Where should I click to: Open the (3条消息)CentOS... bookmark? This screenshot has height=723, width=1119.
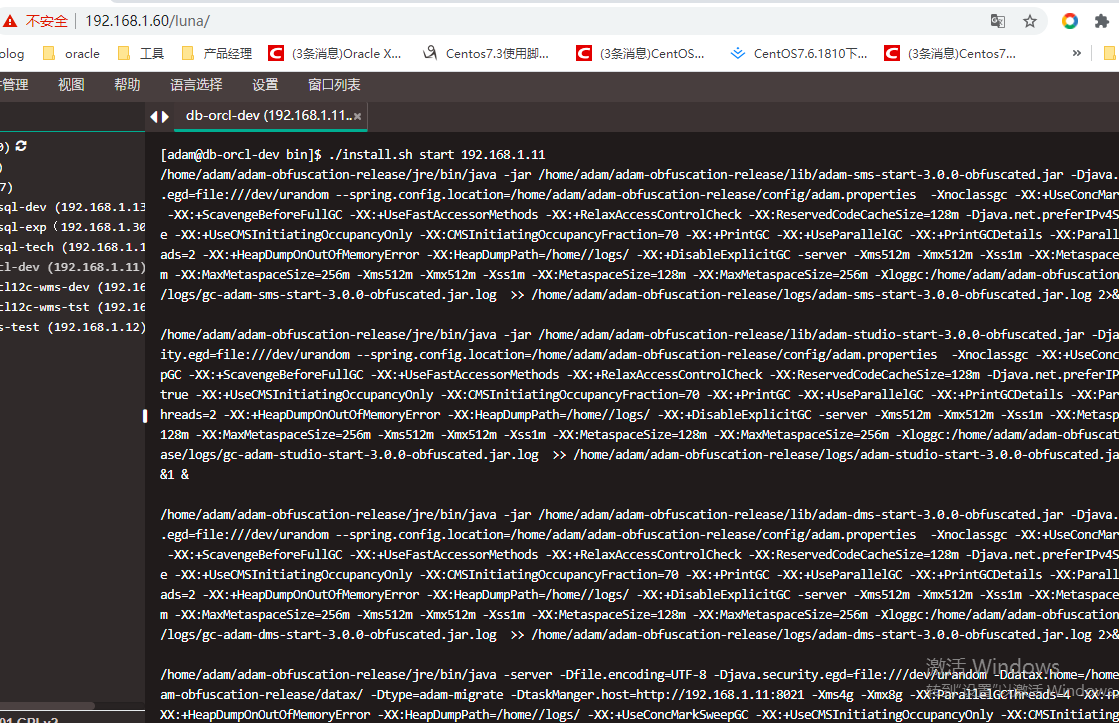coord(640,54)
